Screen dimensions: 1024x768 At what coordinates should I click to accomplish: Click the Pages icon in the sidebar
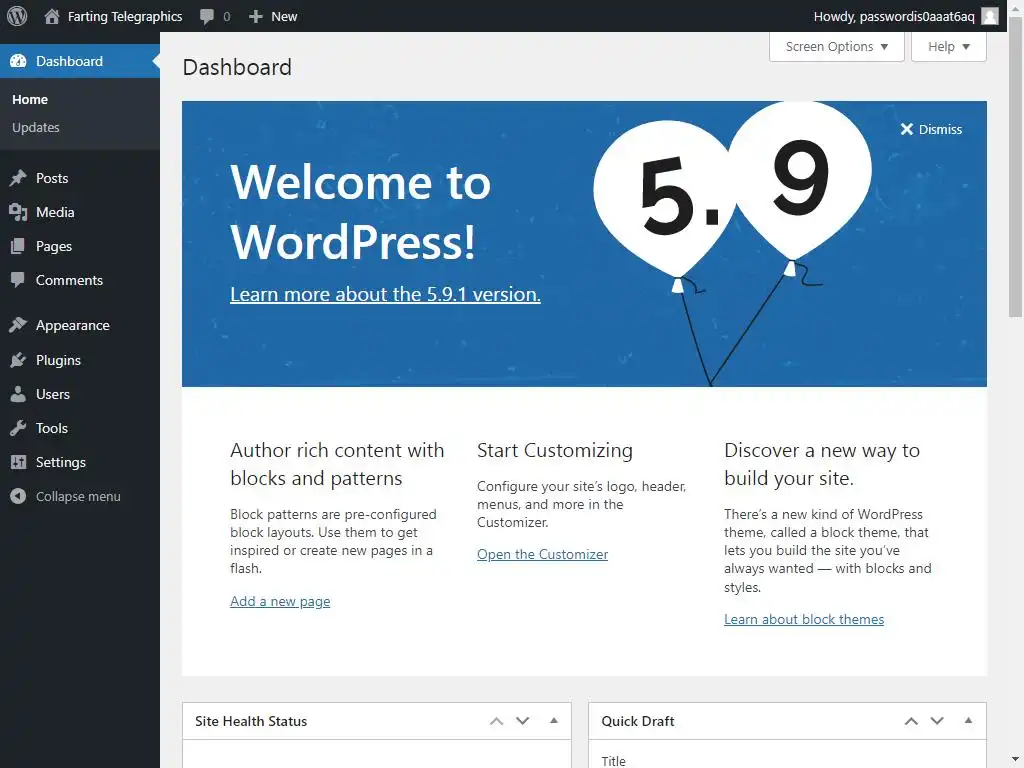(18, 246)
